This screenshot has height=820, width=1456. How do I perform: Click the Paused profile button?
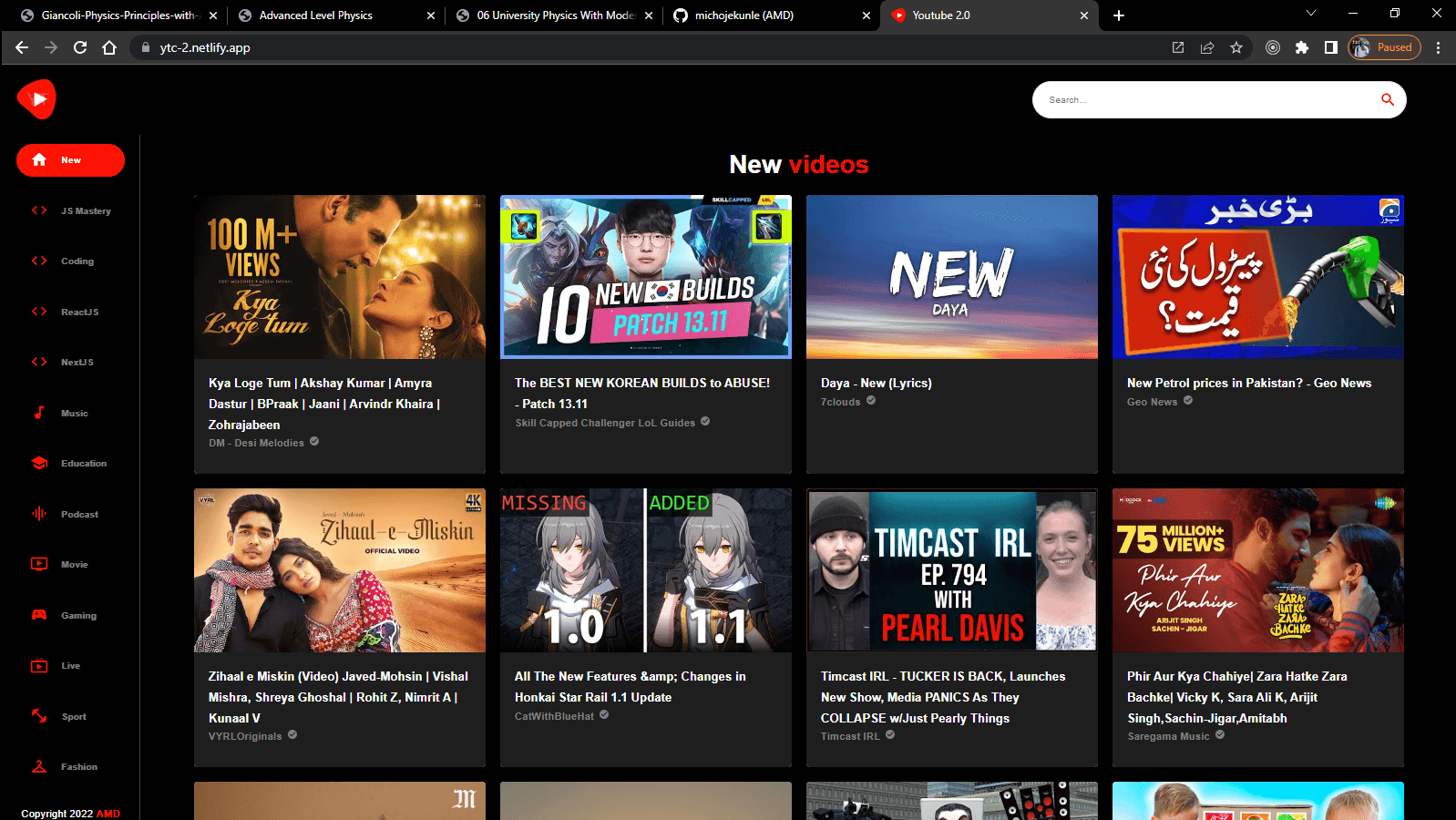[x=1384, y=47]
